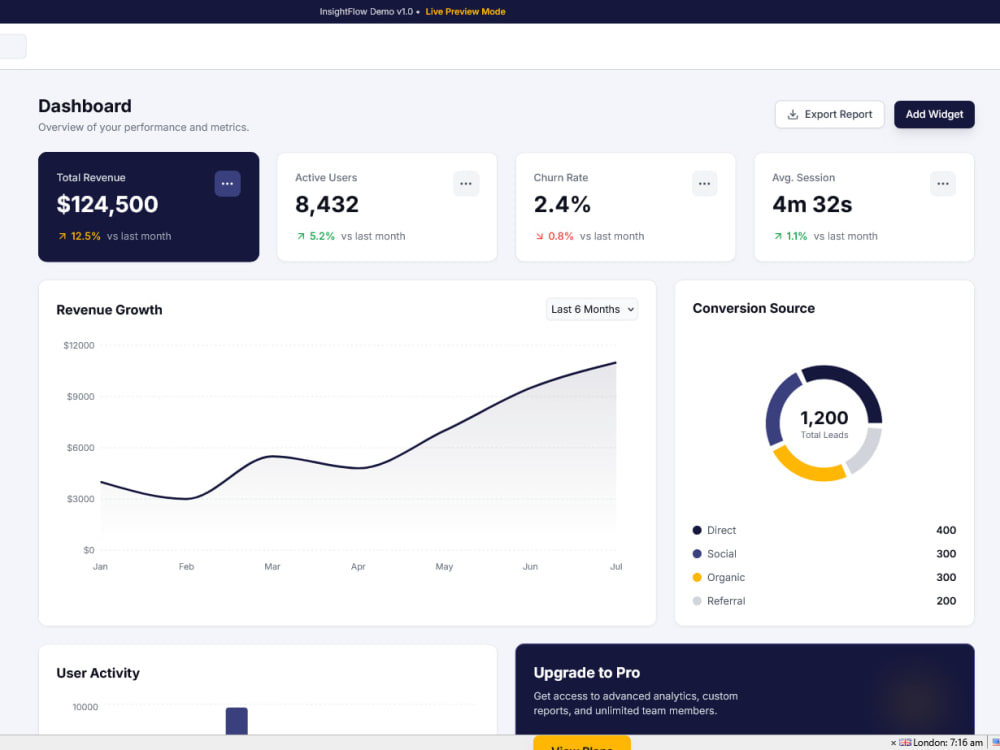Click the Mar label on chart axis

click(x=272, y=566)
